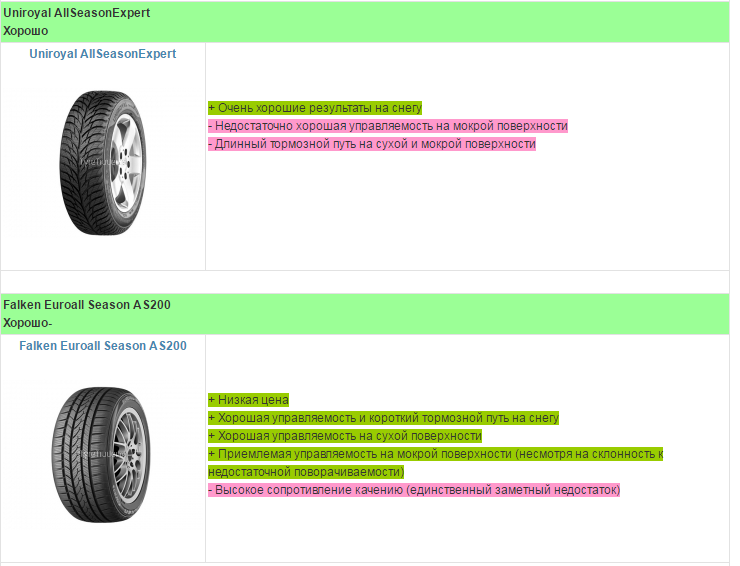Select 'Хорошая управляемость на сухой поверхности' pro
Screen dimensions: 740x566
click(x=345, y=436)
